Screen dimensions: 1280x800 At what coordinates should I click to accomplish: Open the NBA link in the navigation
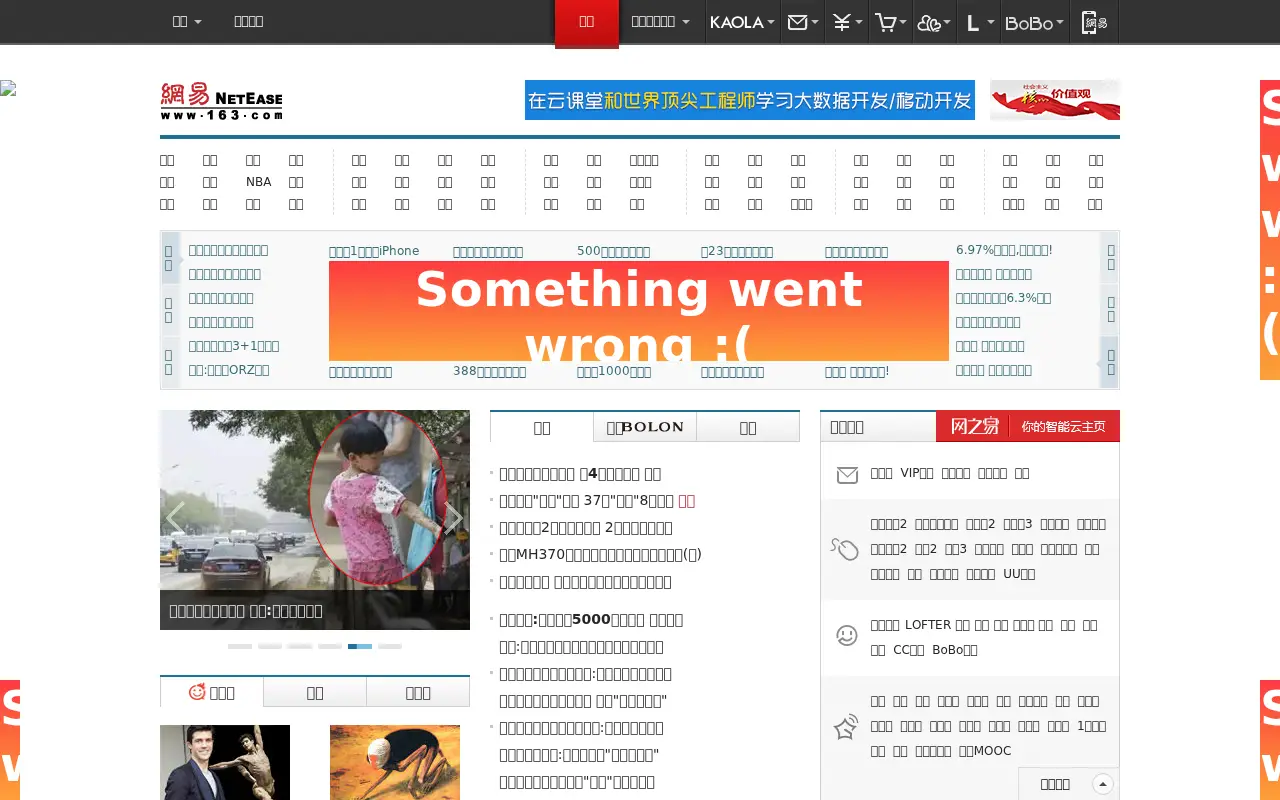pos(259,182)
